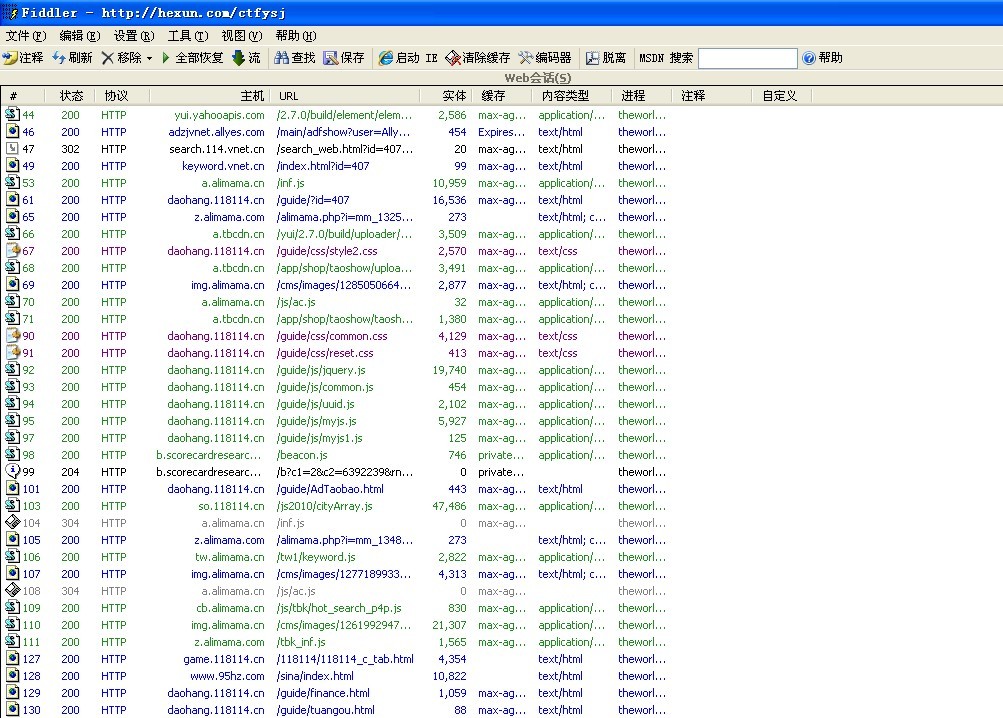The width and height of the screenshot is (1003, 718).
Task: Click the 脱离 detach icon
Action: click(x=592, y=58)
